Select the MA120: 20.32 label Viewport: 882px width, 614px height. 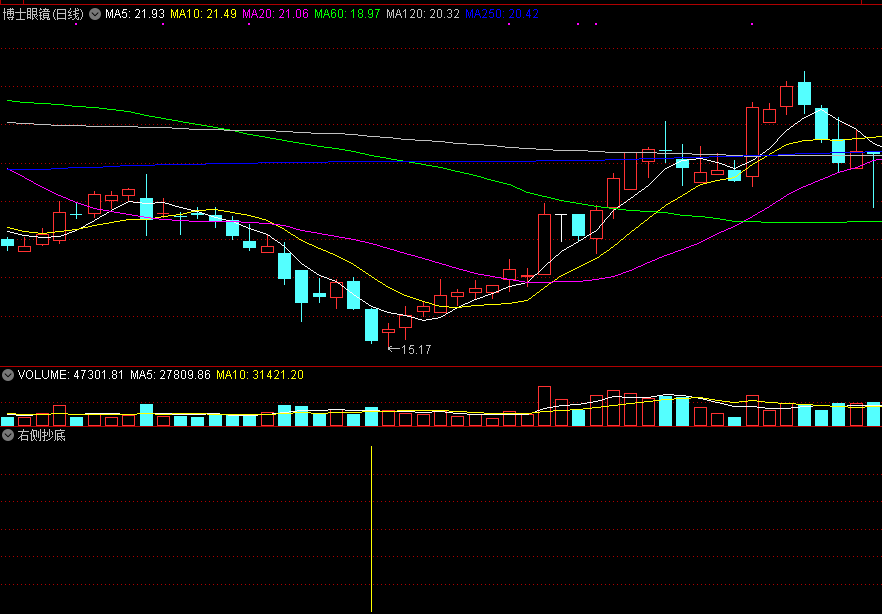(x=423, y=14)
